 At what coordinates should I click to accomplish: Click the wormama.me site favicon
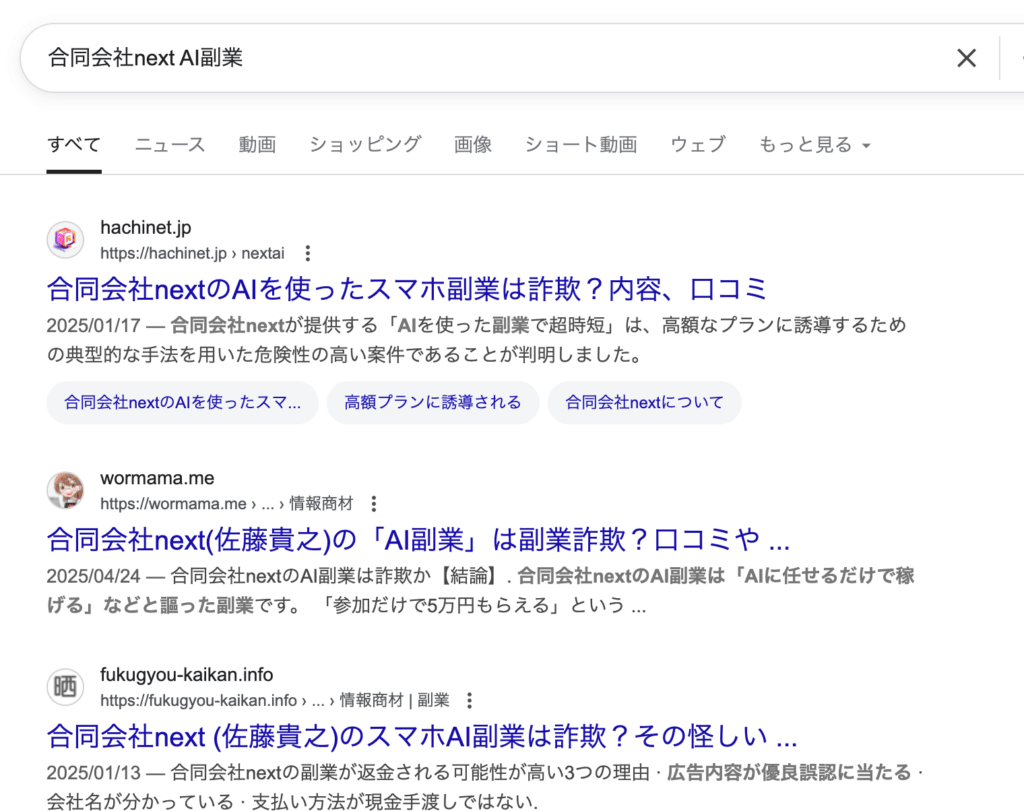click(x=65, y=490)
